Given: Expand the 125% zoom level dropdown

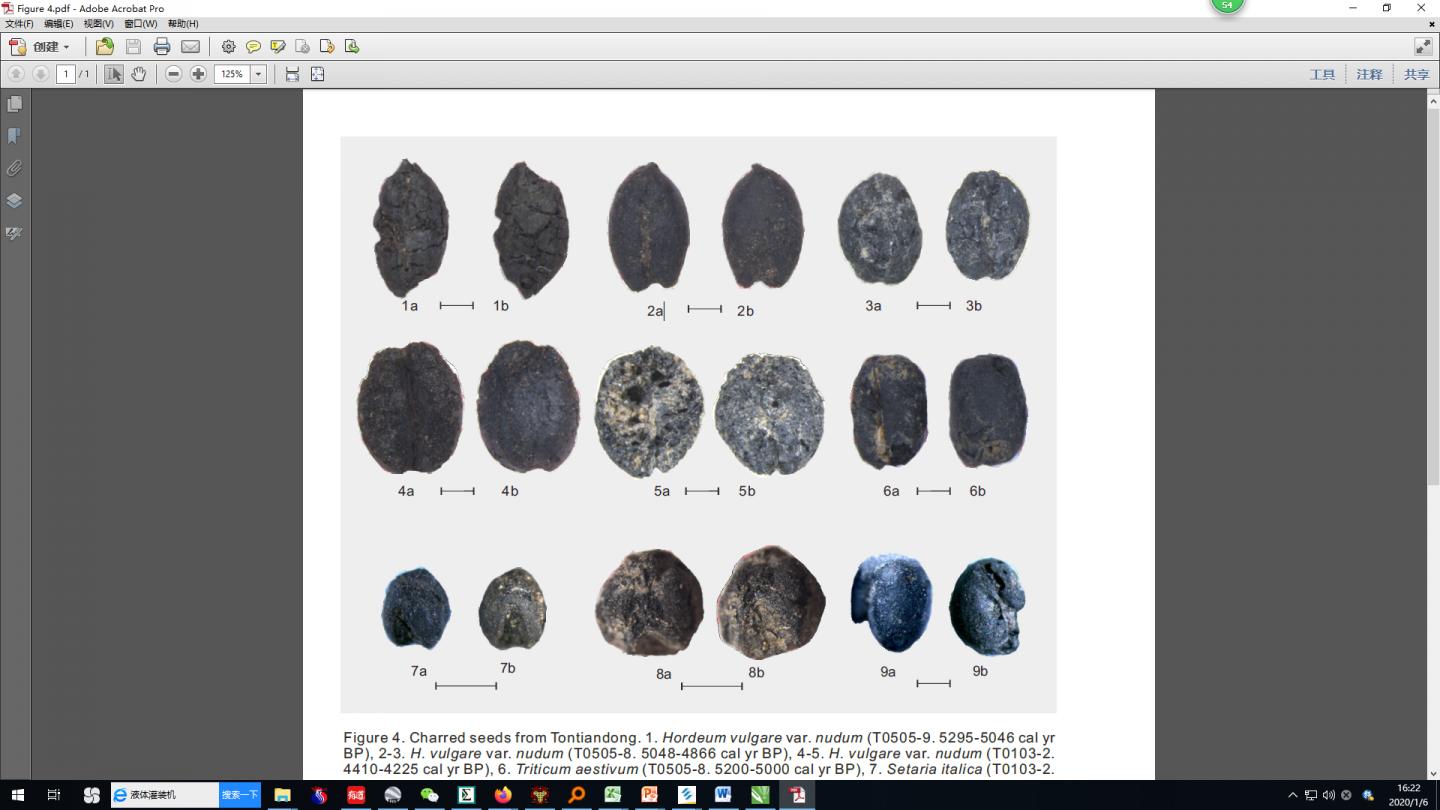Looking at the screenshot, I should [x=258, y=74].
